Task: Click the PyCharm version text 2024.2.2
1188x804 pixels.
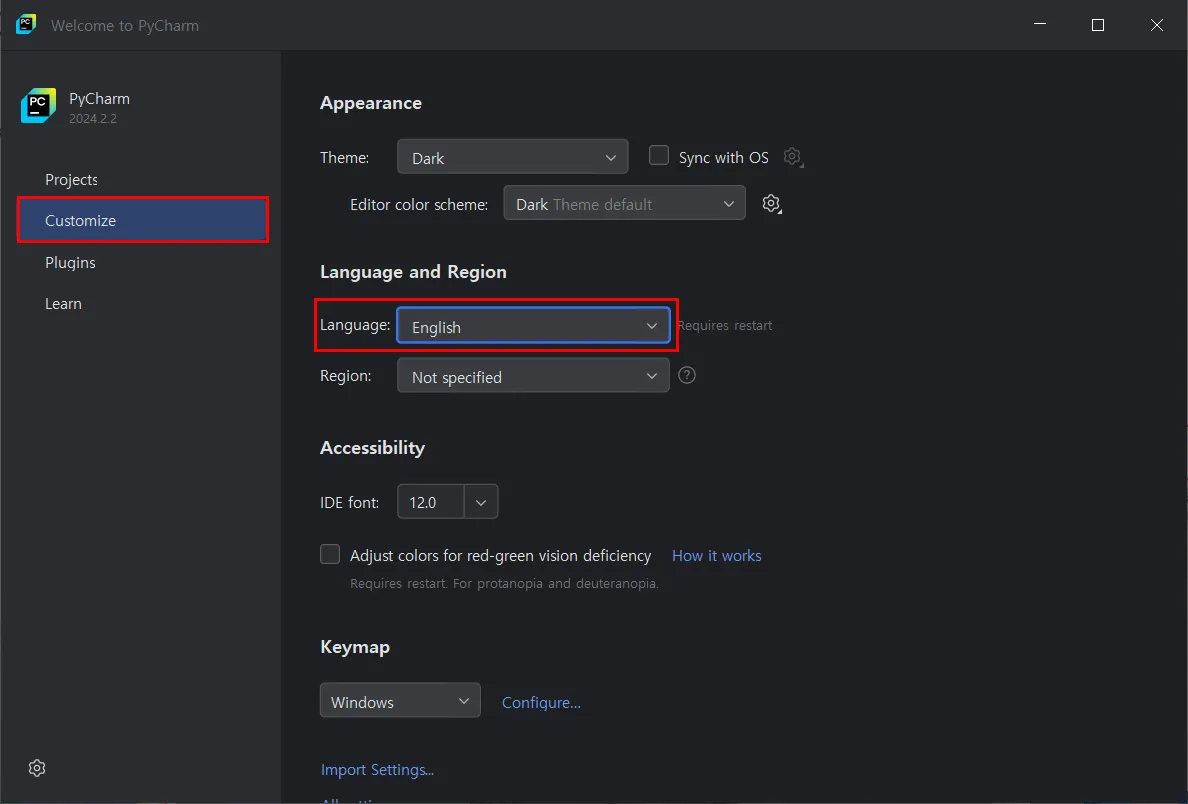Action: [x=92, y=118]
